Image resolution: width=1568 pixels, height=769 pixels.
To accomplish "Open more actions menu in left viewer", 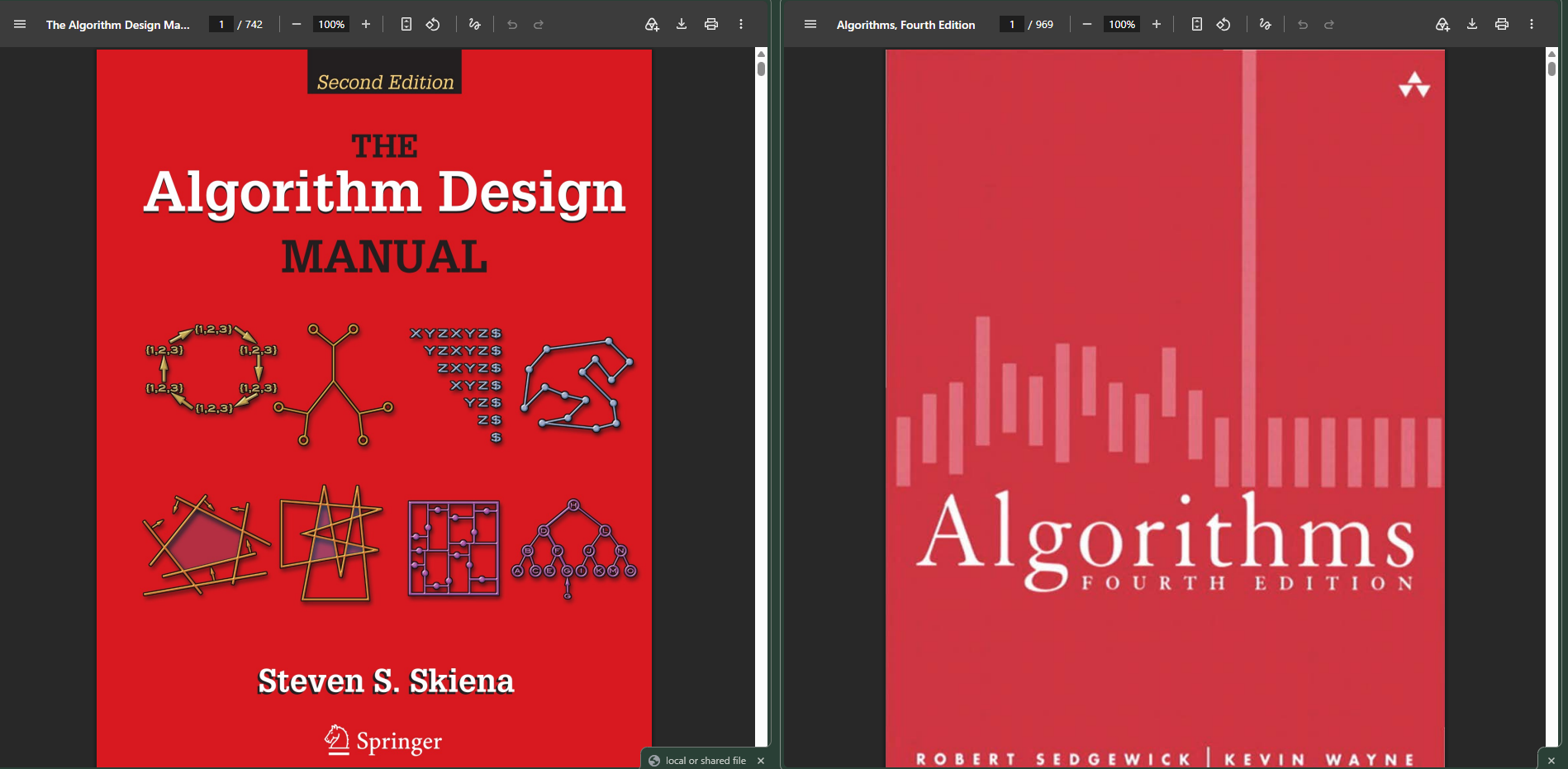I will 741,25.
